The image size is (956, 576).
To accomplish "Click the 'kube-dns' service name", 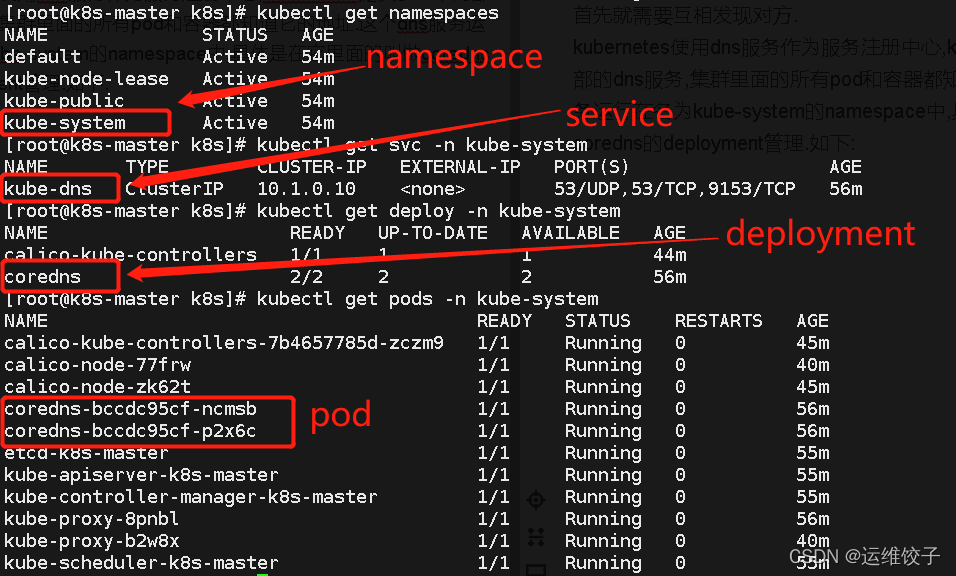I will tap(48, 189).
